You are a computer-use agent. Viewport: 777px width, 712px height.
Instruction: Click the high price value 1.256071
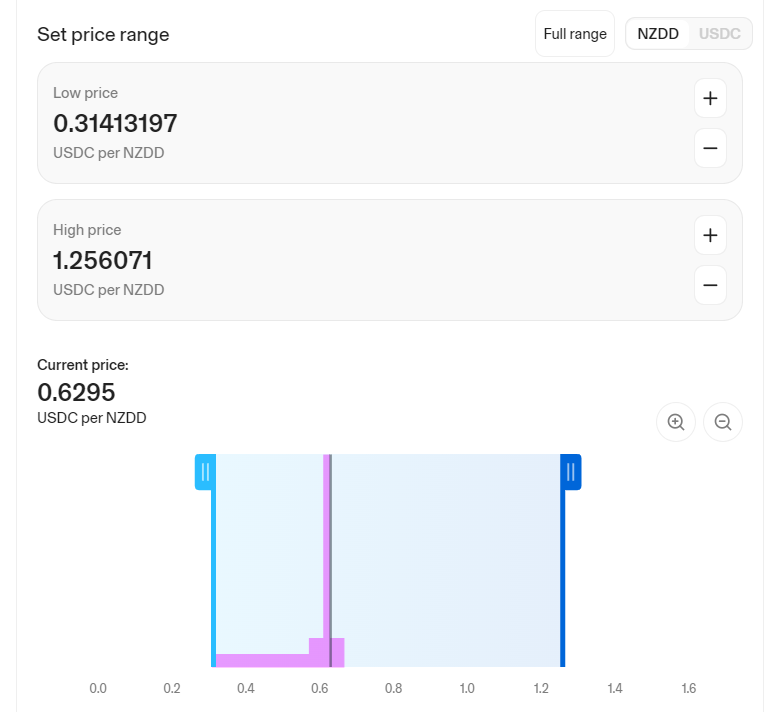[x=102, y=261]
